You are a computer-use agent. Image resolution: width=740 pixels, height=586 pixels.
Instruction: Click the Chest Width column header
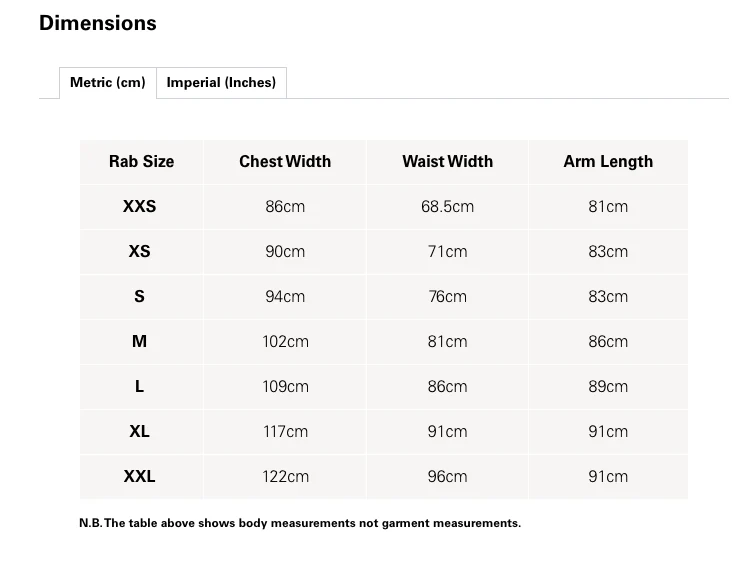285,161
